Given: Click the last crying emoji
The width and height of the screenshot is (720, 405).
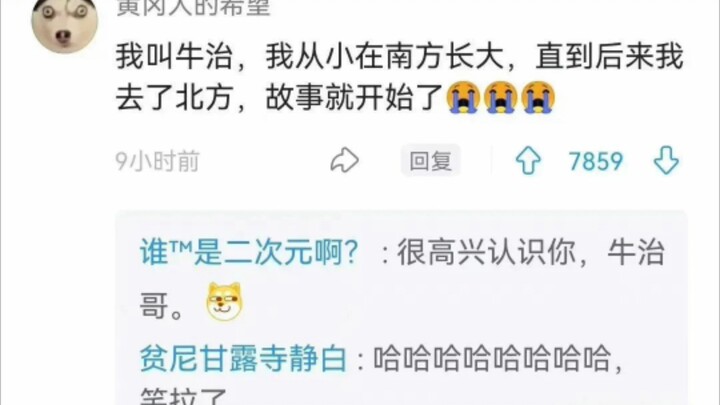Looking at the screenshot, I should [539, 97].
